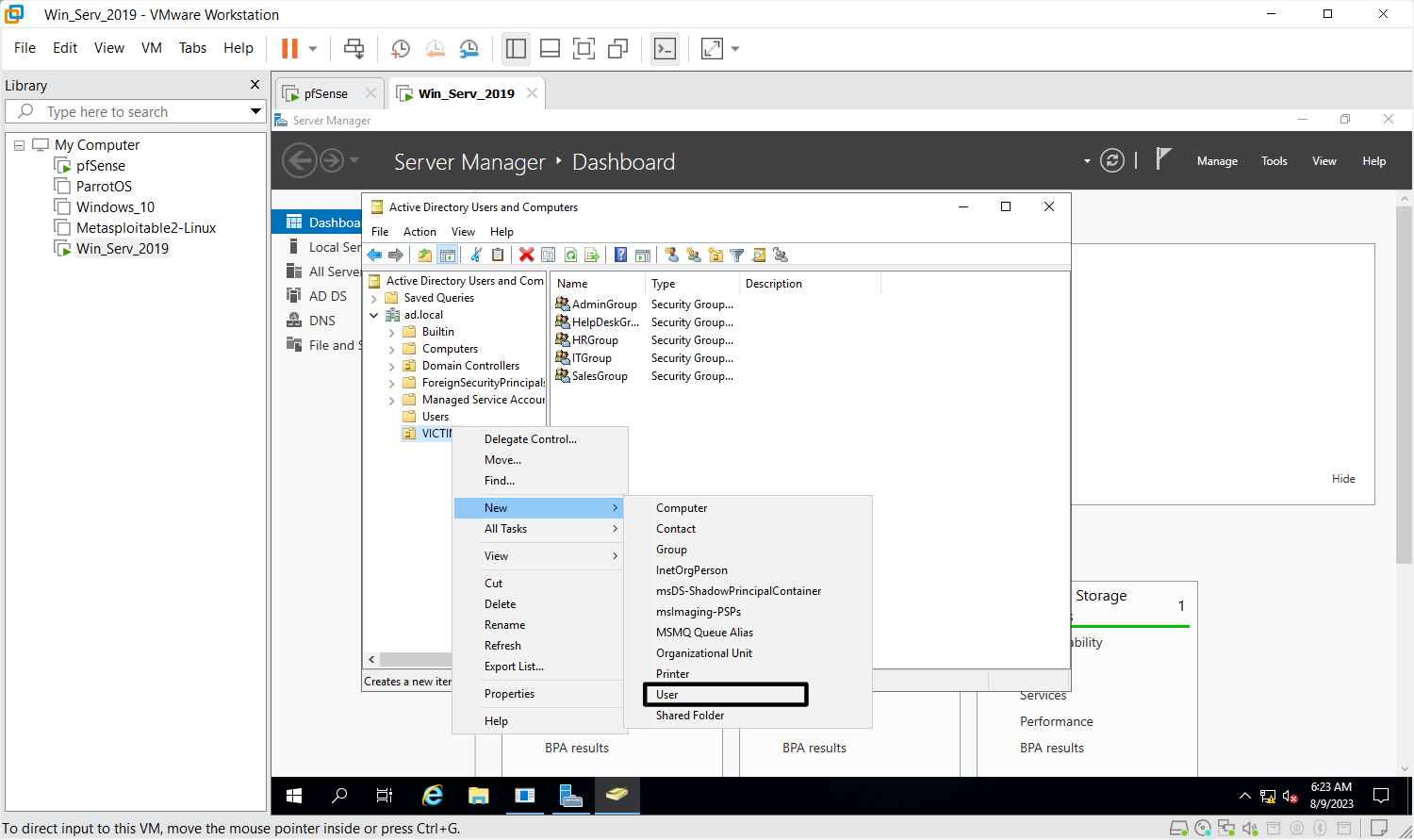Image resolution: width=1414 pixels, height=840 pixels.
Task: Open the stretch guest dropdown arrow
Action: click(x=735, y=49)
